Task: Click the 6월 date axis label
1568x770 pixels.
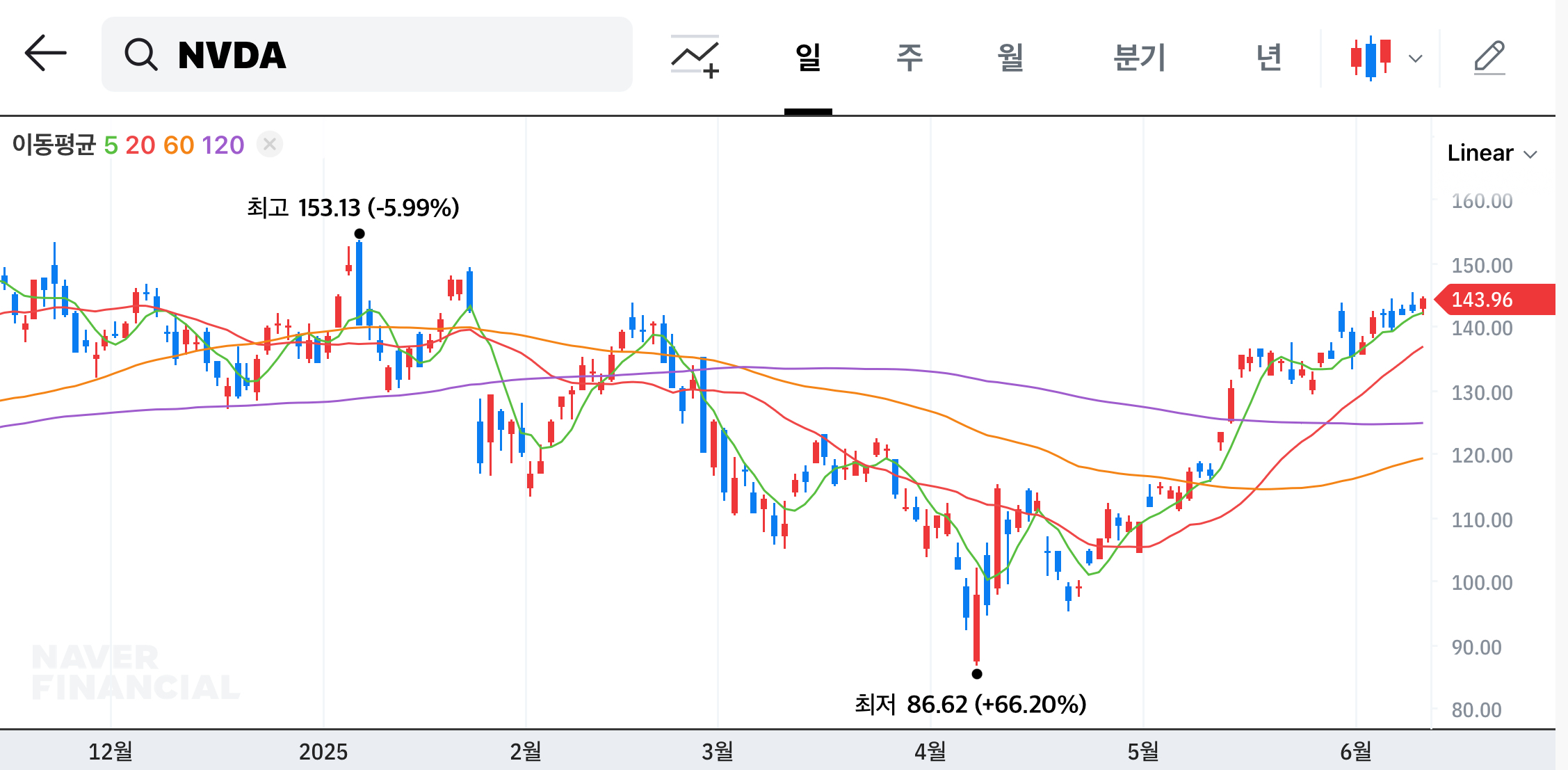Action: point(1356,751)
